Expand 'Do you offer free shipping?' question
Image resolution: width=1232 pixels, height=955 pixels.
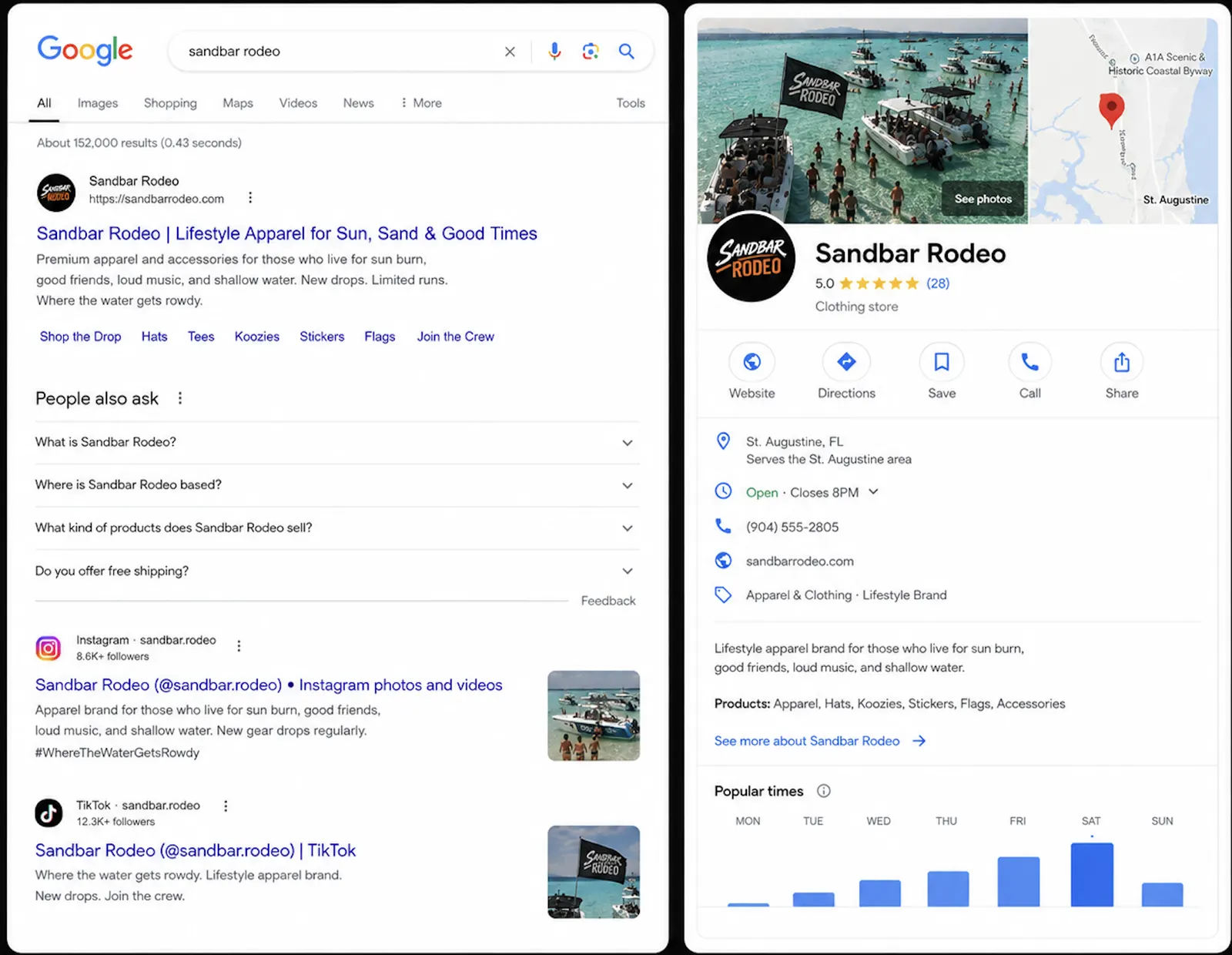[337, 571]
